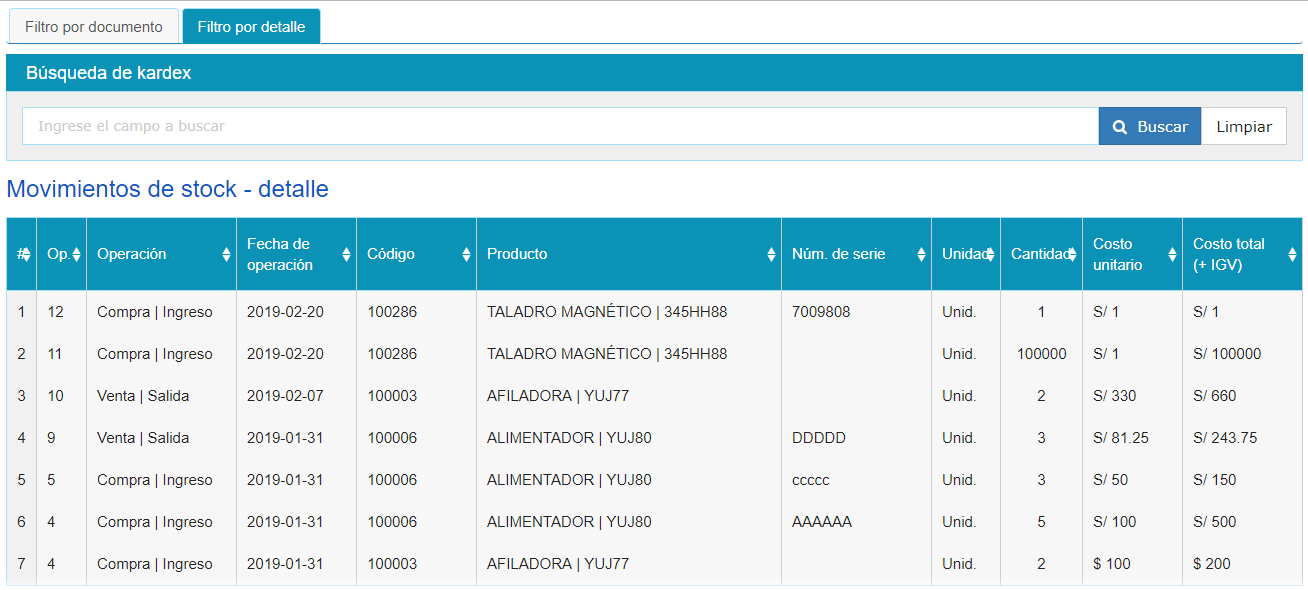This screenshot has height=590, width=1308.
Task: Sort table by Operación column arrows
Action: click(x=226, y=255)
